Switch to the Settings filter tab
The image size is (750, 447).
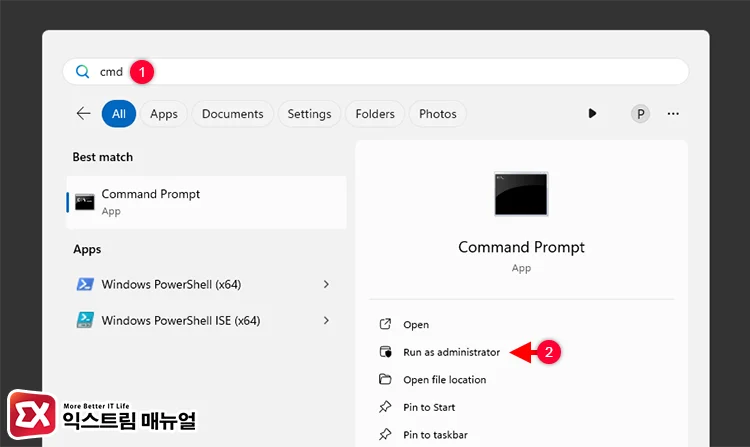click(309, 114)
